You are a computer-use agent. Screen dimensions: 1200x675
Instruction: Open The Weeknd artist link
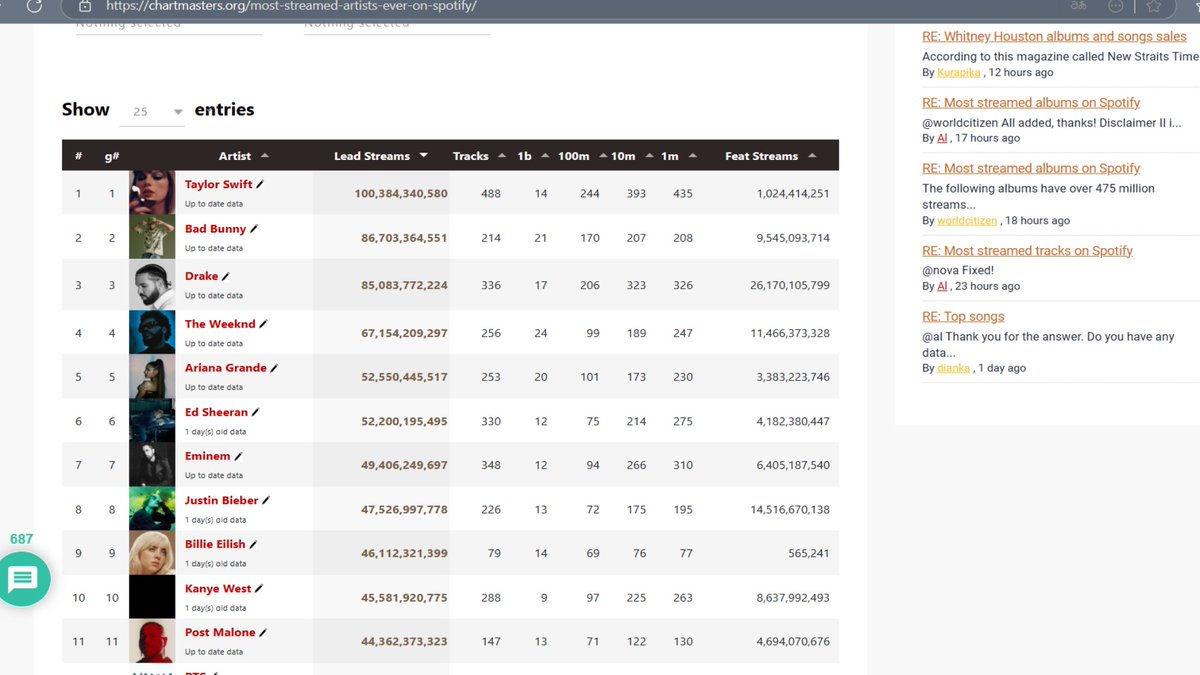[220, 324]
